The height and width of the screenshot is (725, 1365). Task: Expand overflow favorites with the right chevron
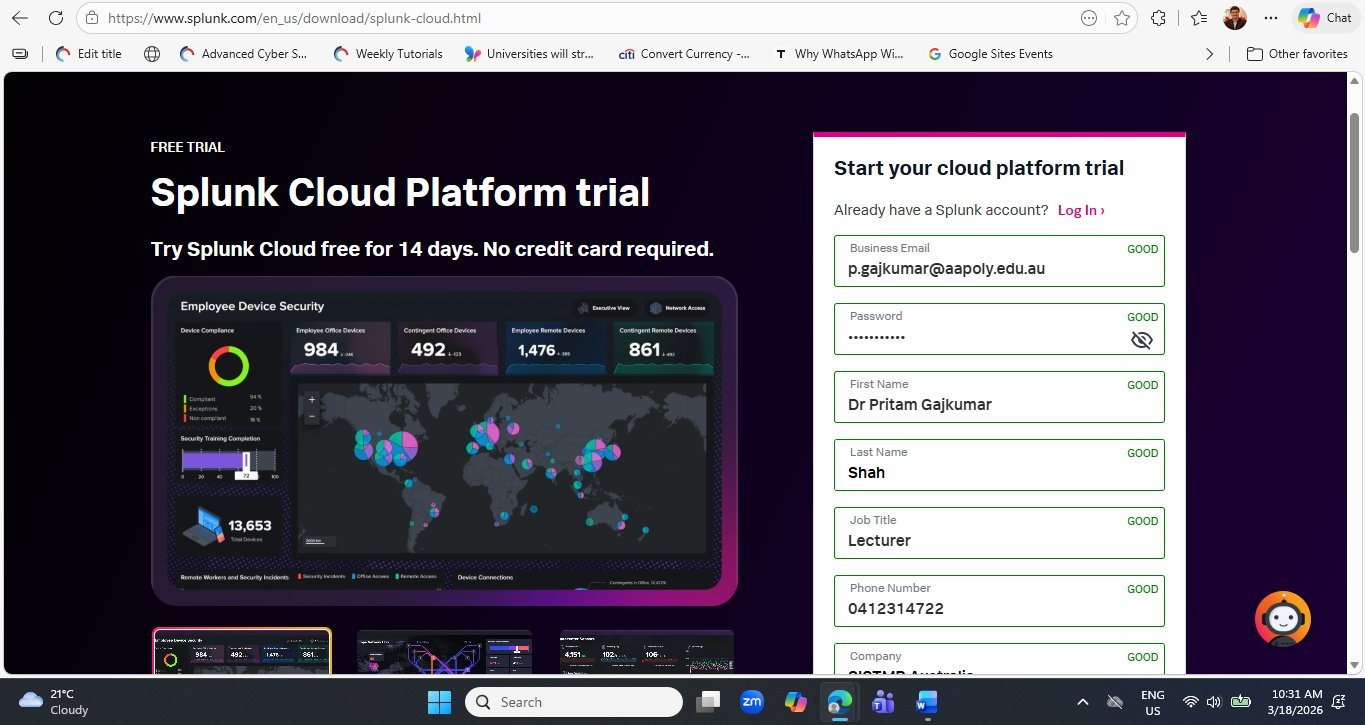[x=1209, y=54]
